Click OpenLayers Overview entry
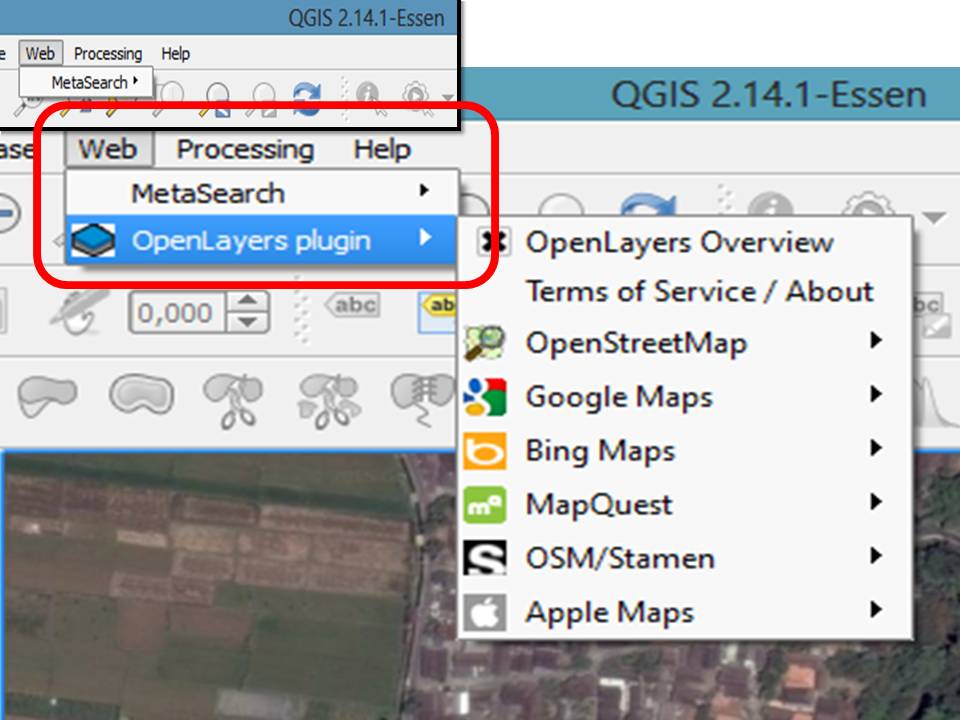The height and width of the screenshot is (720, 960). click(680, 241)
